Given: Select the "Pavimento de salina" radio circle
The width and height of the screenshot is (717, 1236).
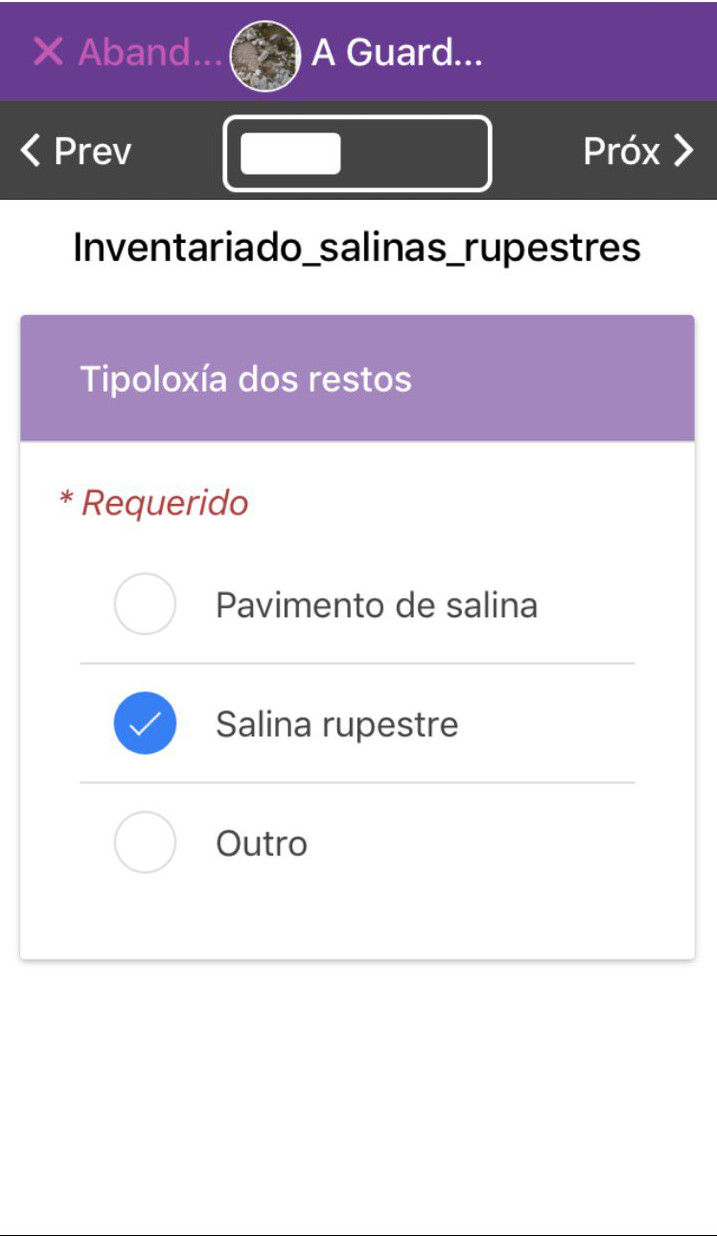Looking at the screenshot, I should click(x=145, y=604).
